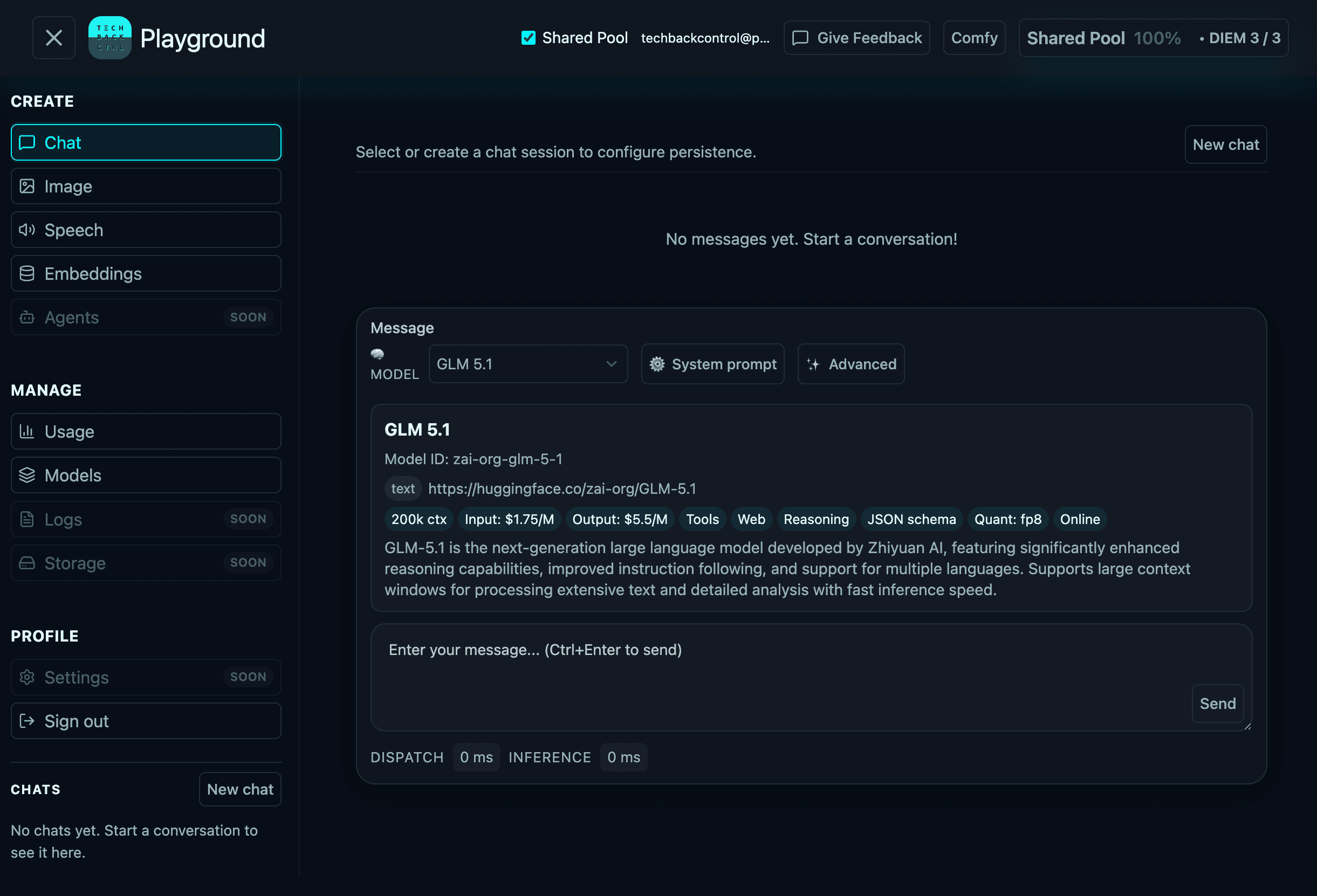The height and width of the screenshot is (896, 1317).
Task: Click the chat bubble icon beside Chat
Action: 27,143
